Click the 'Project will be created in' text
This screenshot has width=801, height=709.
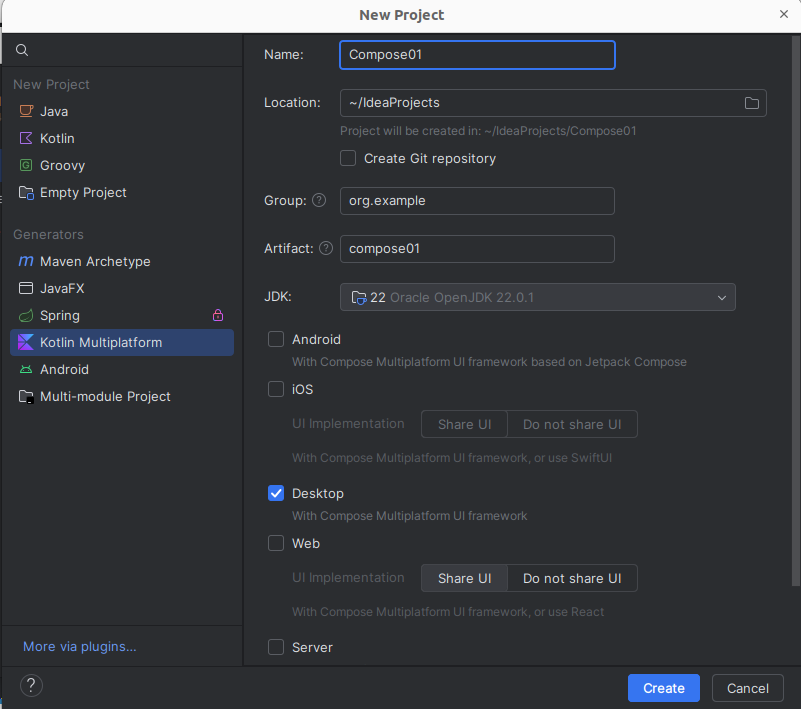click(x=488, y=131)
